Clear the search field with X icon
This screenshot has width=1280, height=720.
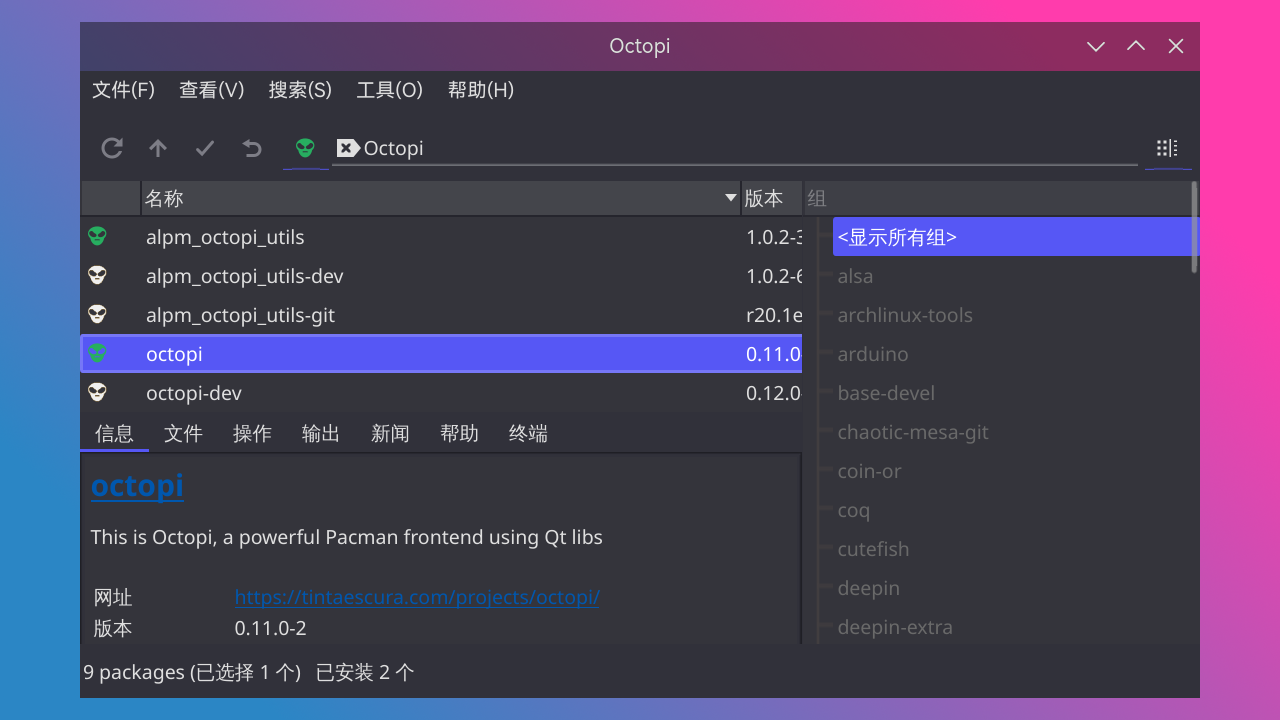click(x=347, y=148)
